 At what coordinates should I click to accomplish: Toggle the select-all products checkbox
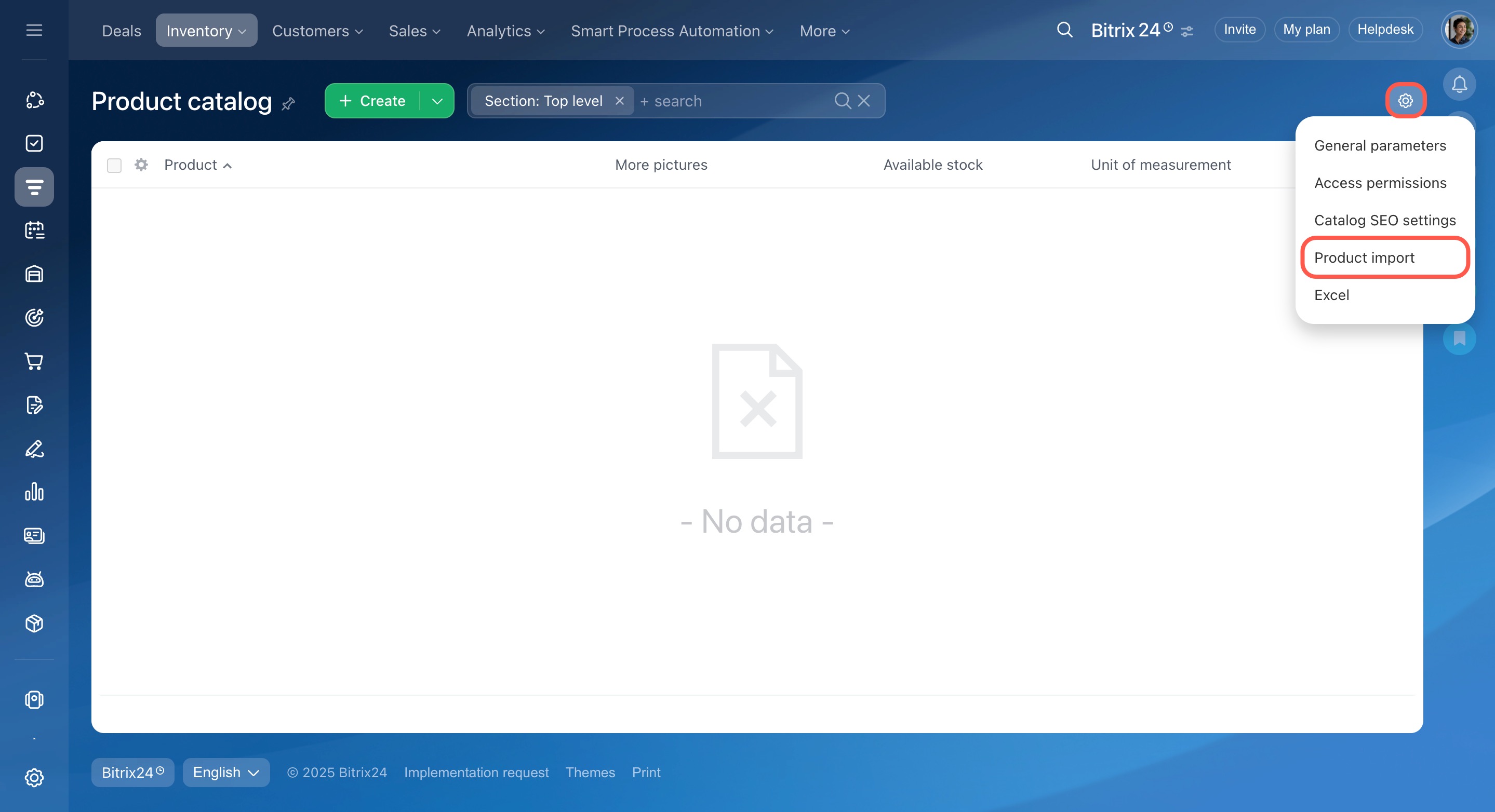coord(114,165)
